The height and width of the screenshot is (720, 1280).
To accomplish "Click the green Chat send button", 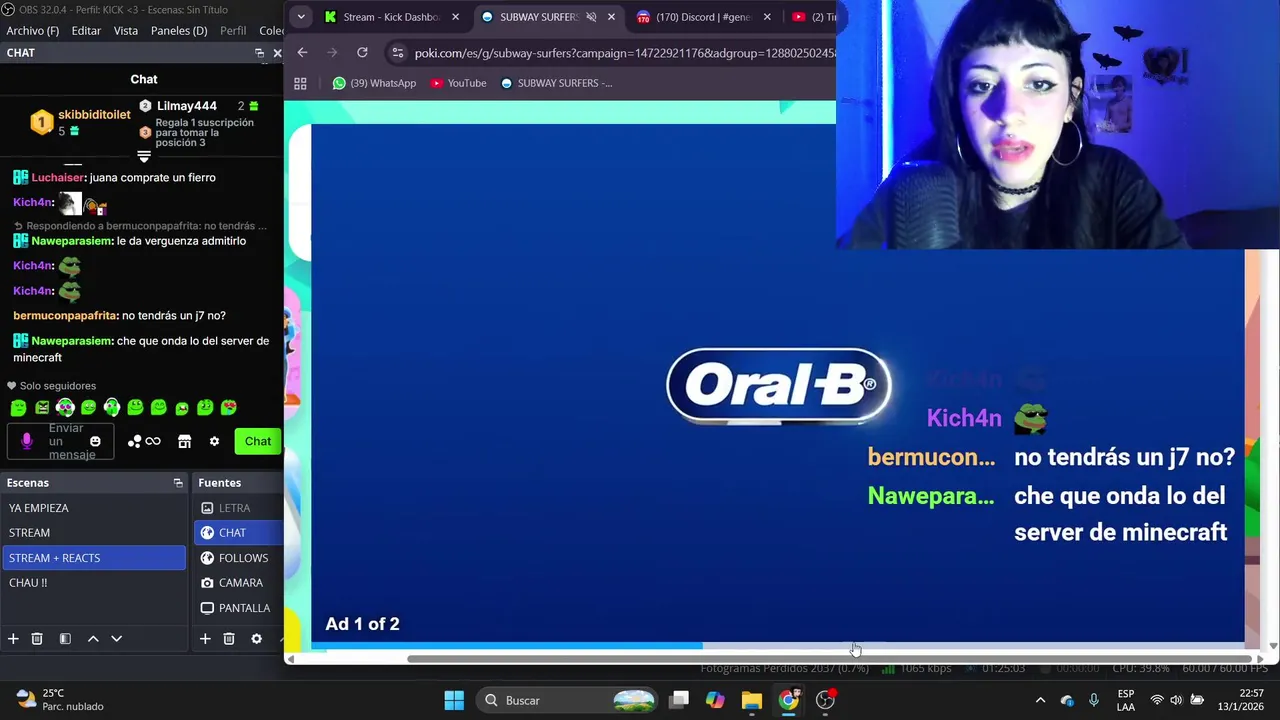I will point(258,441).
